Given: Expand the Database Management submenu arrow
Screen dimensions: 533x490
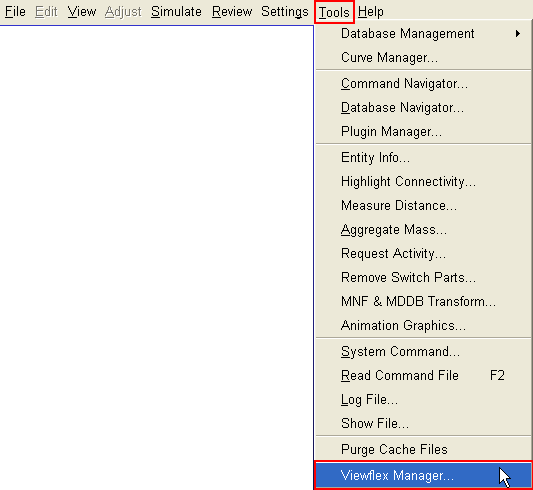Looking at the screenshot, I should click(517, 34).
